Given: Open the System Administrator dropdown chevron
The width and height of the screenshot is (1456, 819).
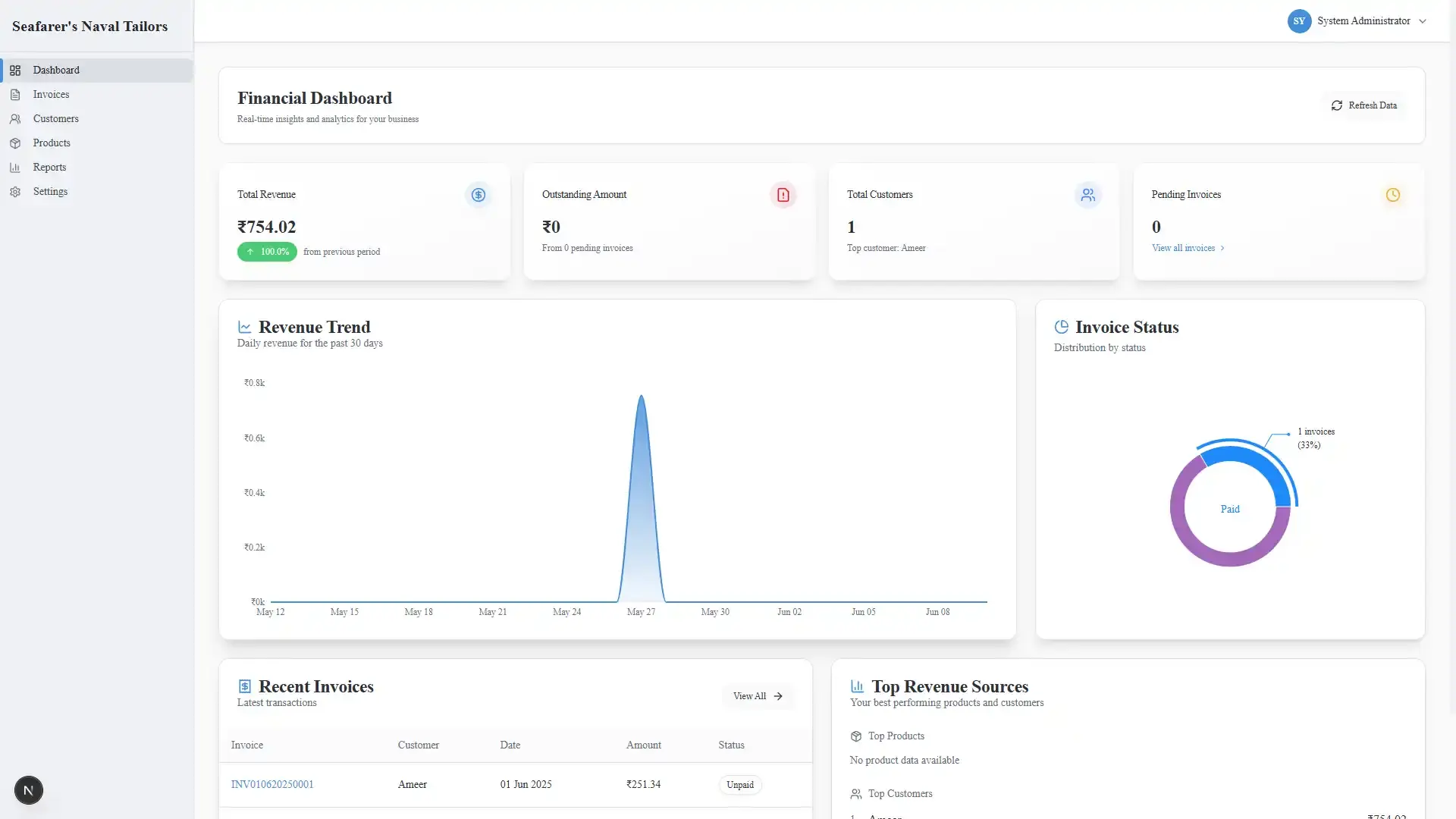Looking at the screenshot, I should pos(1423,21).
